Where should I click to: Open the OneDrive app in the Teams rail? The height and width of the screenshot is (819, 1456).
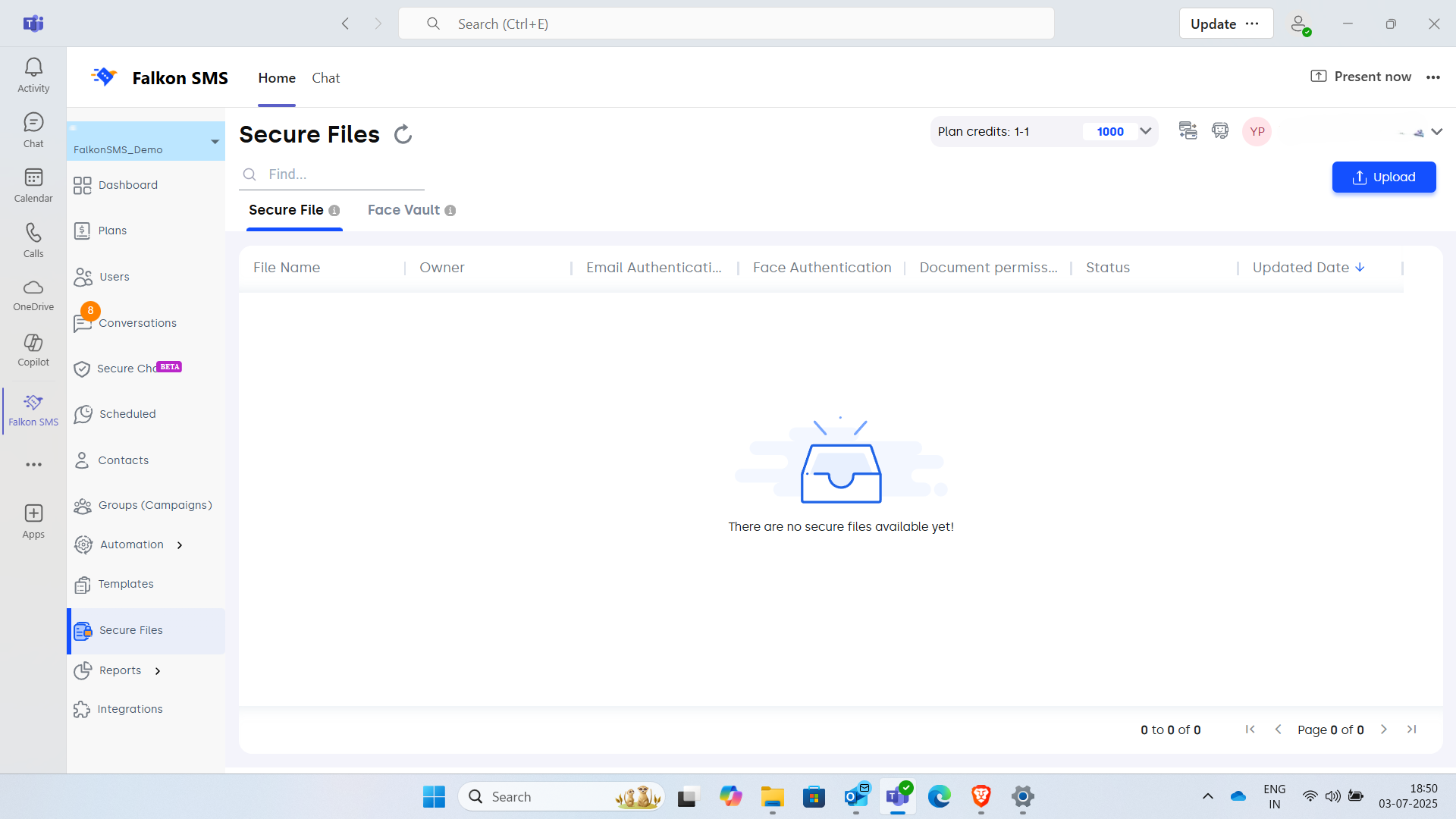[x=33, y=294]
